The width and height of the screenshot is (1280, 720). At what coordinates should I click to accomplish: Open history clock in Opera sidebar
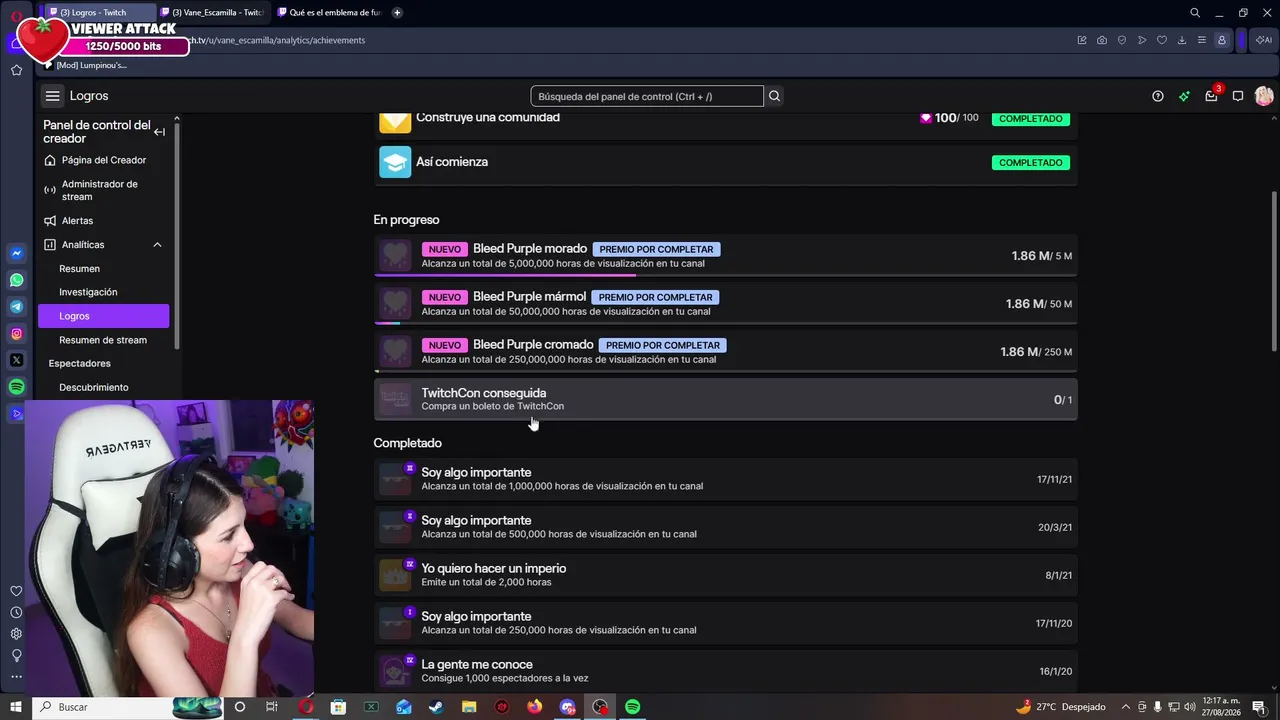16,612
